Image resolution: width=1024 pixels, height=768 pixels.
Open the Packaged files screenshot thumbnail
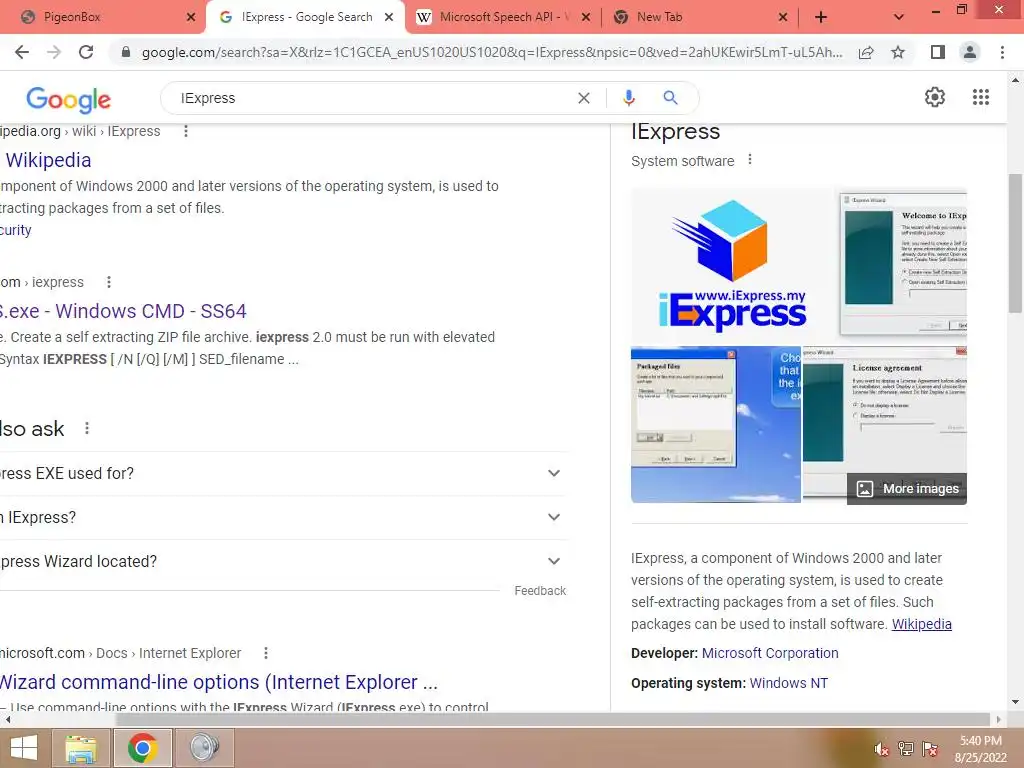click(716, 424)
